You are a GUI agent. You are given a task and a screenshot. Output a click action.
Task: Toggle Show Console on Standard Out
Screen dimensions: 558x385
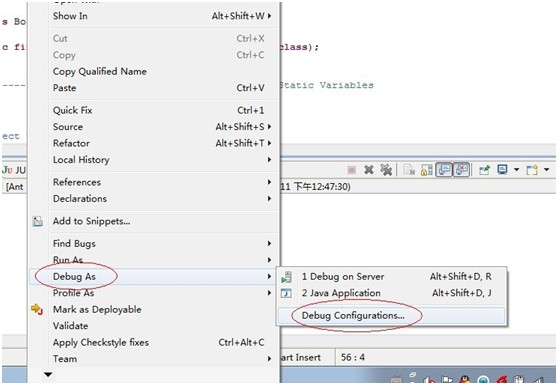click(444, 170)
